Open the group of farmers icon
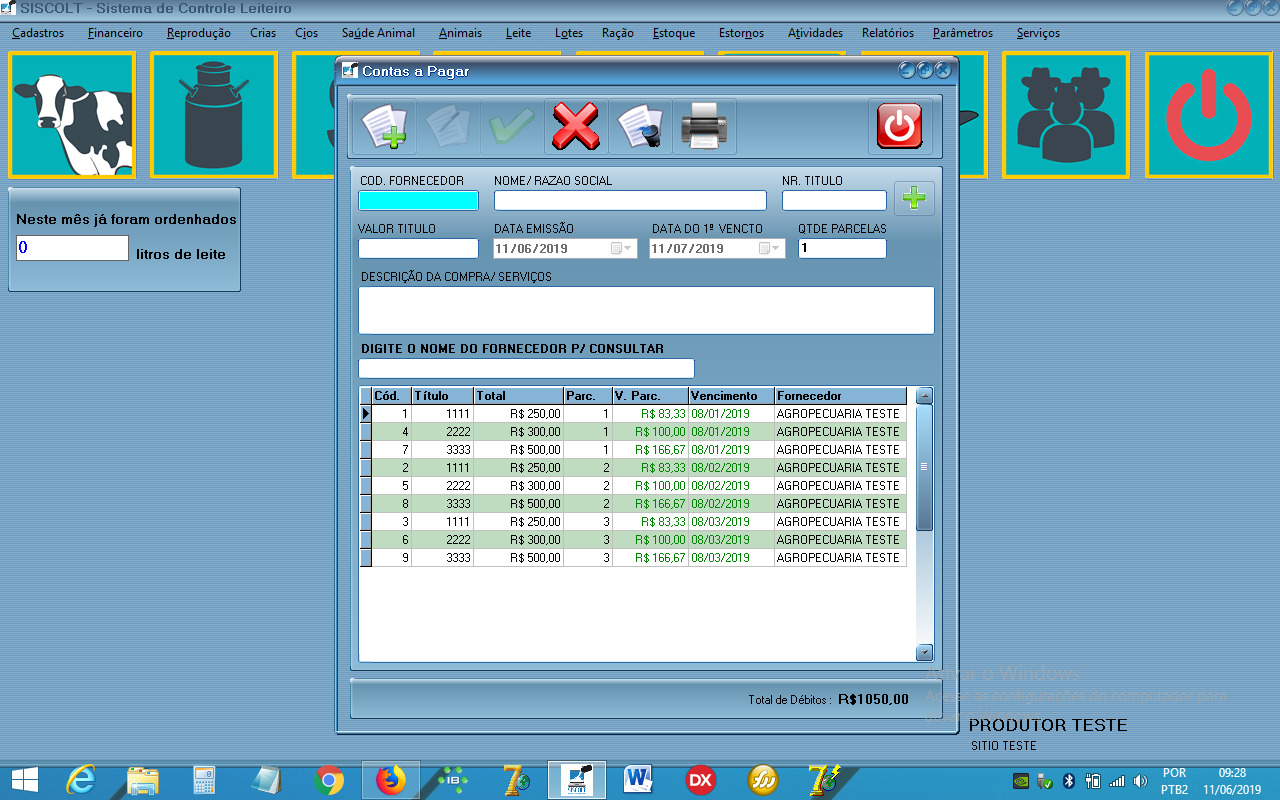The width and height of the screenshot is (1280, 800). (x=1066, y=115)
